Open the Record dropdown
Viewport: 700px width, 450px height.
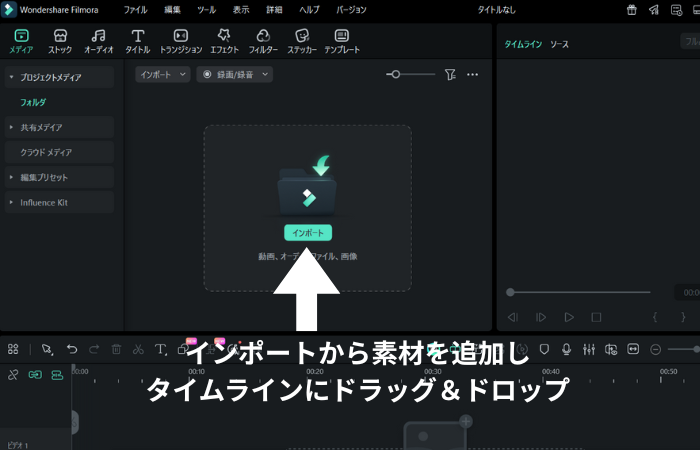pyautogui.click(x=234, y=75)
